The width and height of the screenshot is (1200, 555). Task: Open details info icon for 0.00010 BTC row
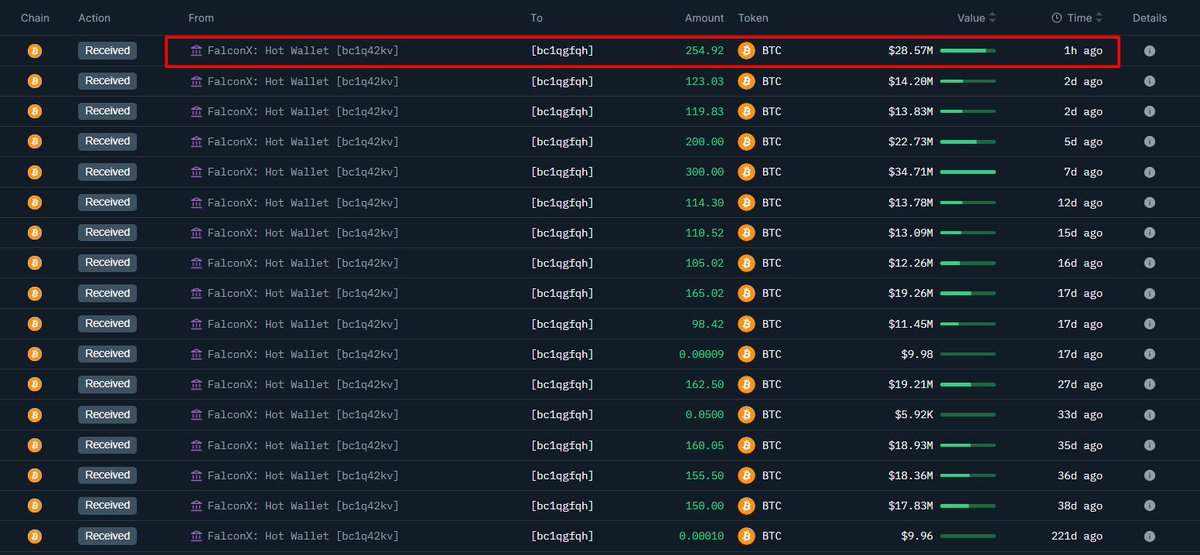point(1149,536)
